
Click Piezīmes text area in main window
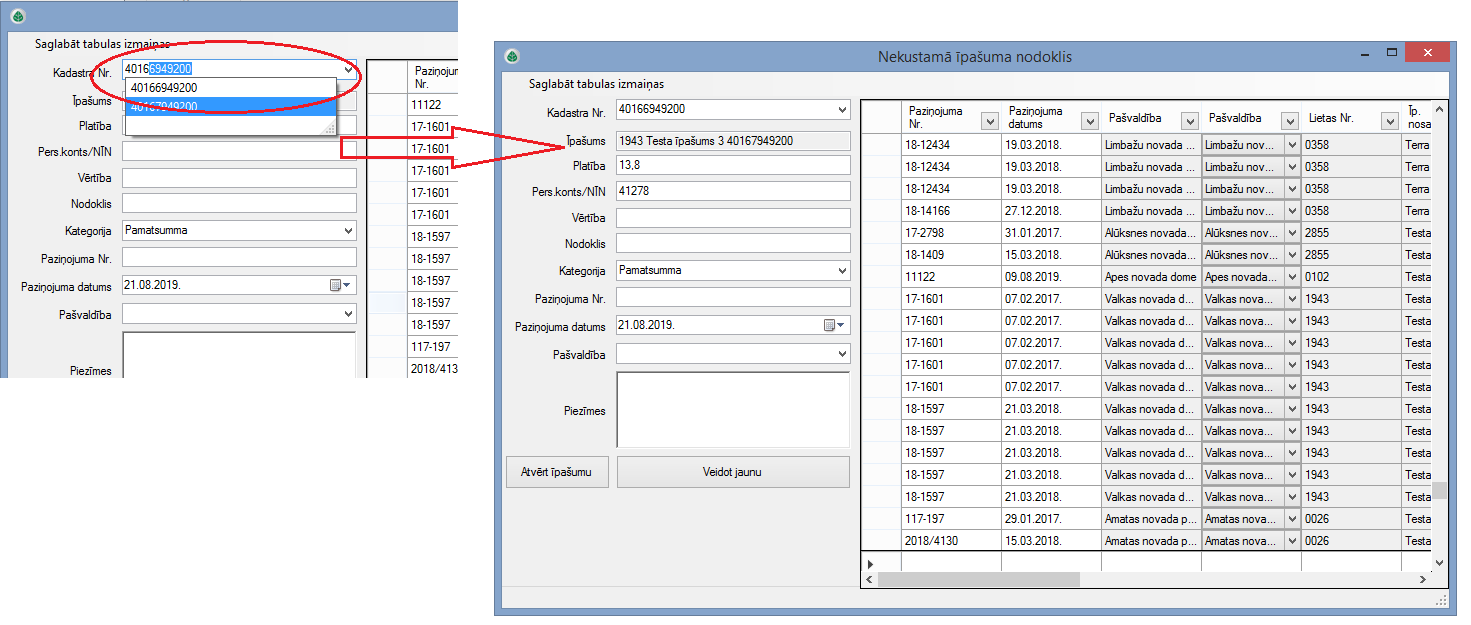pos(733,410)
